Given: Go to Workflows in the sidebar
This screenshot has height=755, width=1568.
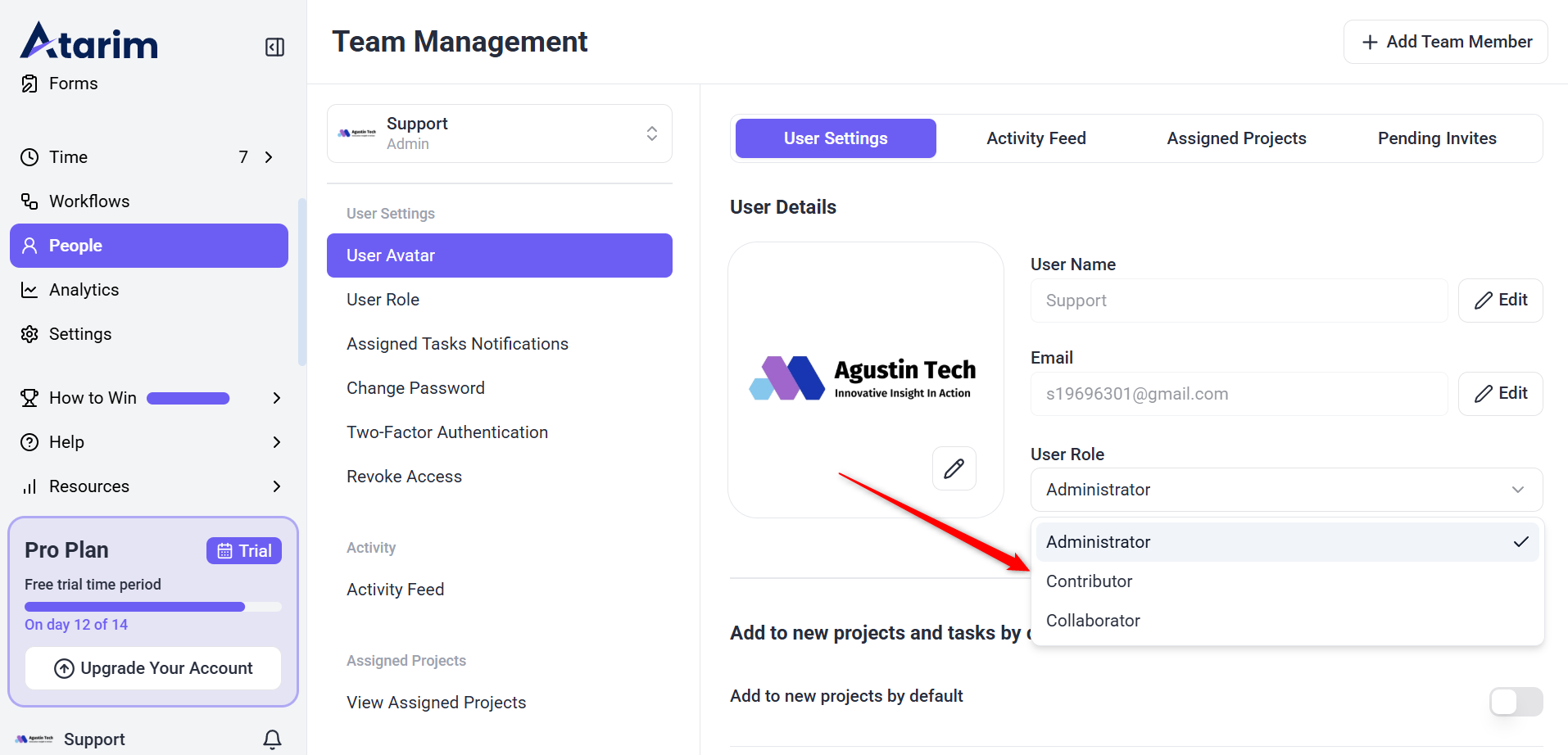Looking at the screenshot, I should point(88,201).
